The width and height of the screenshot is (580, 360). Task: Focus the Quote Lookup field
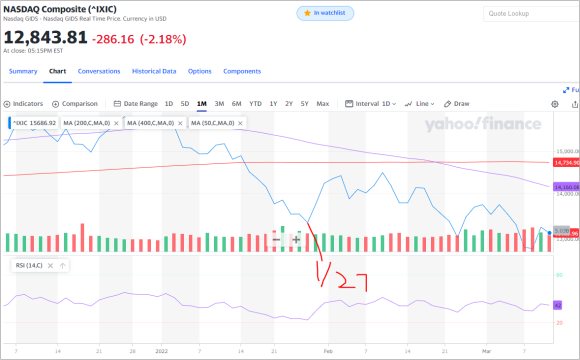coord(531,14)
